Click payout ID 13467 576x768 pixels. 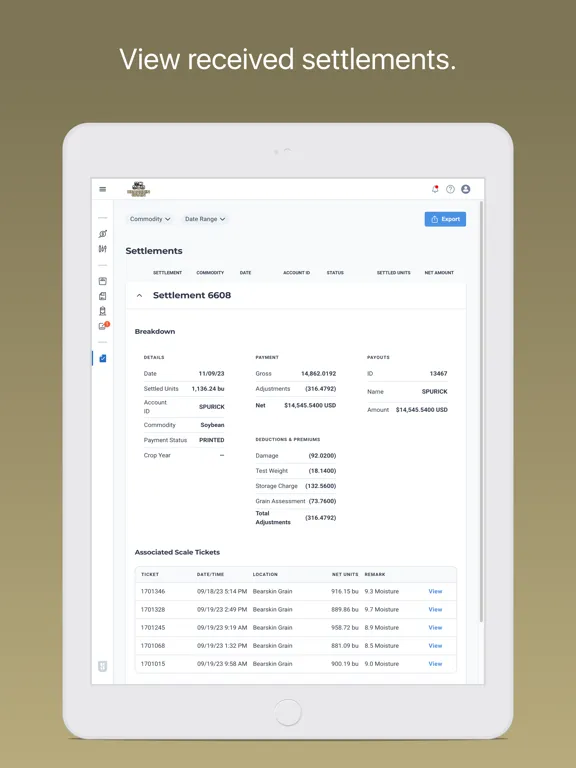[438, 374]
